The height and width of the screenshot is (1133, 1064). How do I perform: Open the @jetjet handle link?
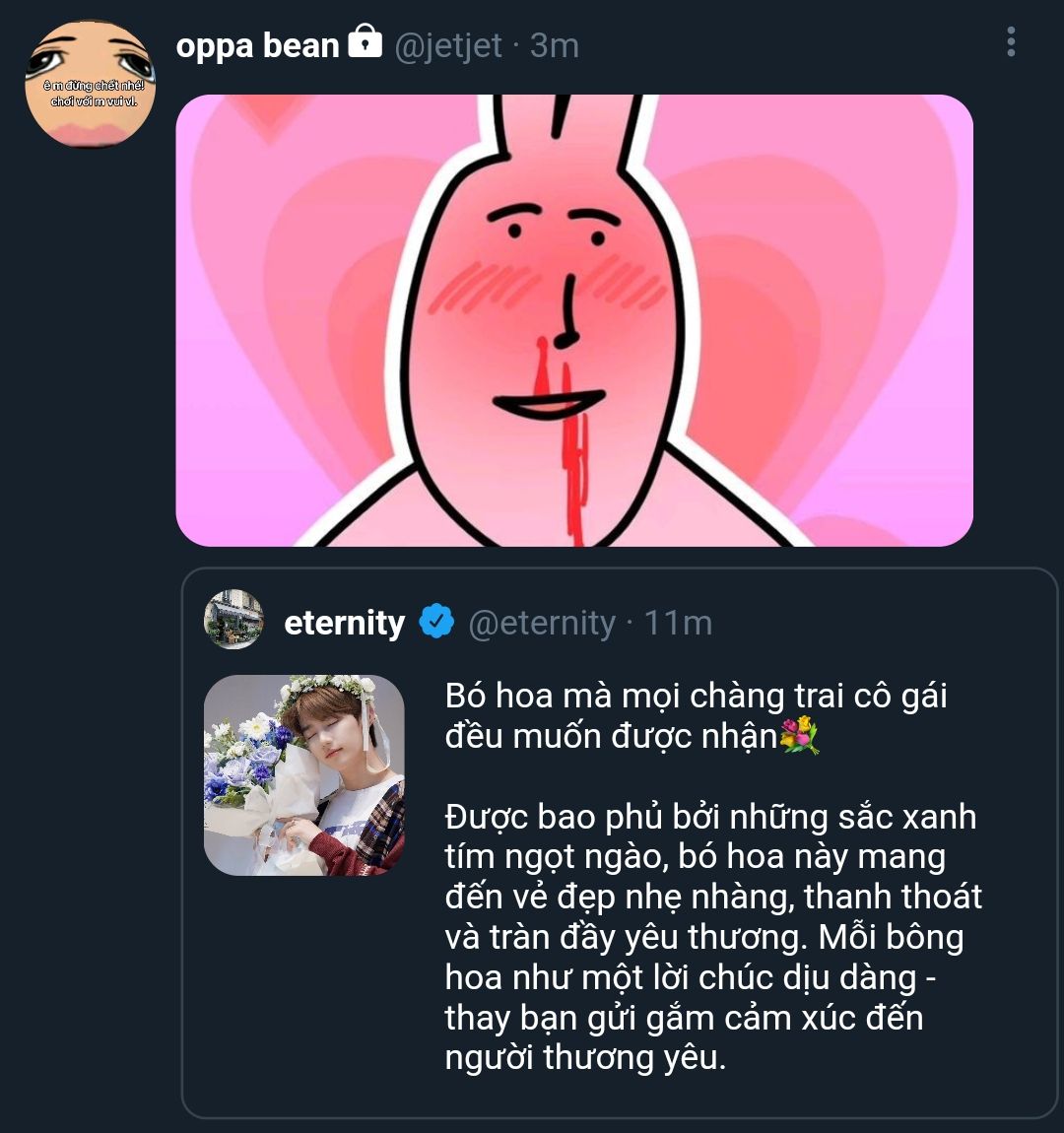point(448,45)
